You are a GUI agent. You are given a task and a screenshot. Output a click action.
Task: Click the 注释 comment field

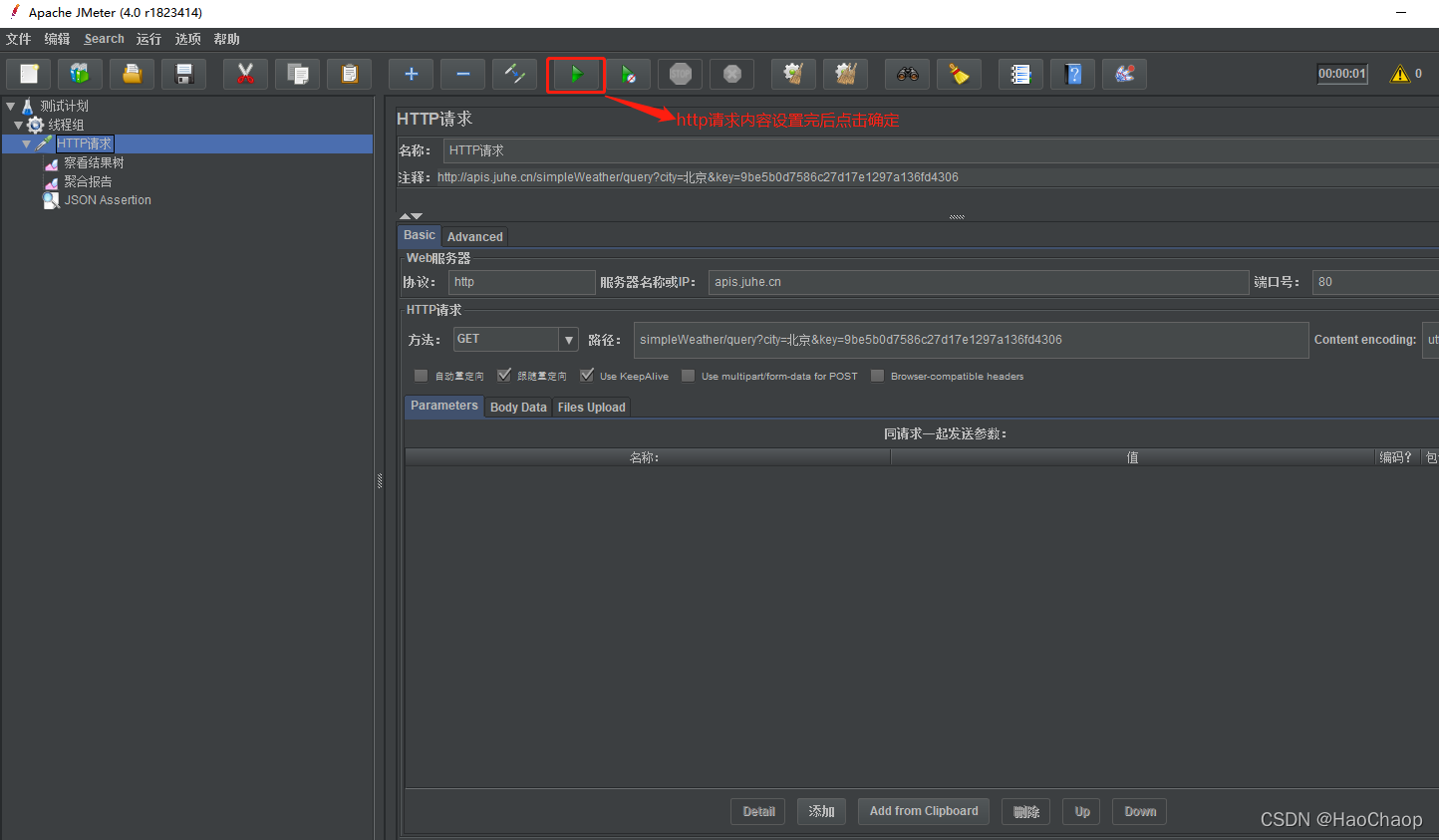[937, 177]
